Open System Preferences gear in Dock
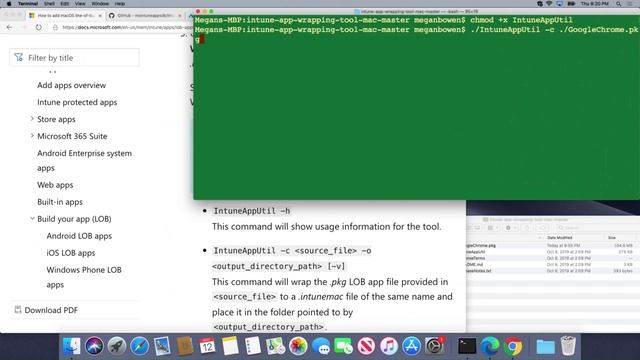The image size is (640, 360). 434,346
